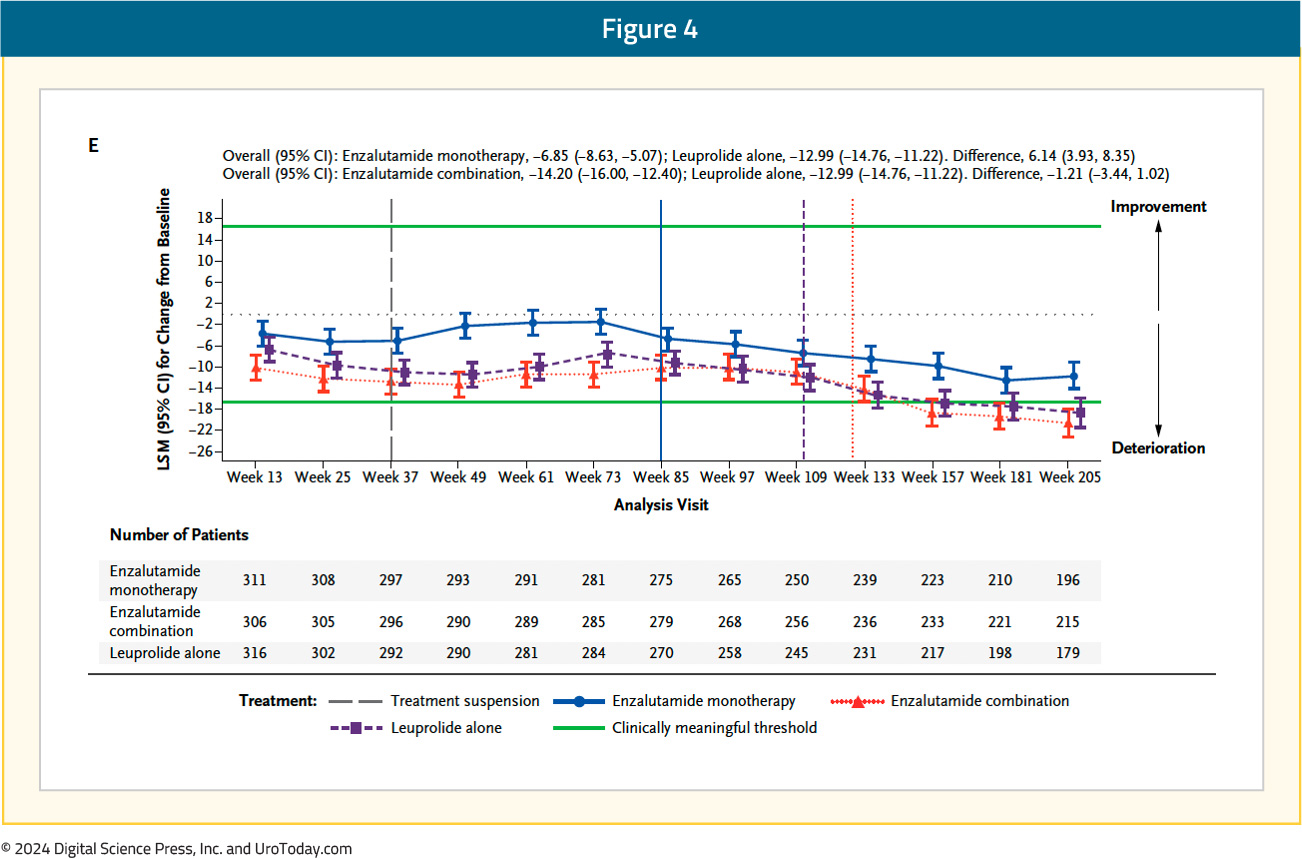Click the Week 61 axis label
1302x859 pixels.
[x=526, y=478]
